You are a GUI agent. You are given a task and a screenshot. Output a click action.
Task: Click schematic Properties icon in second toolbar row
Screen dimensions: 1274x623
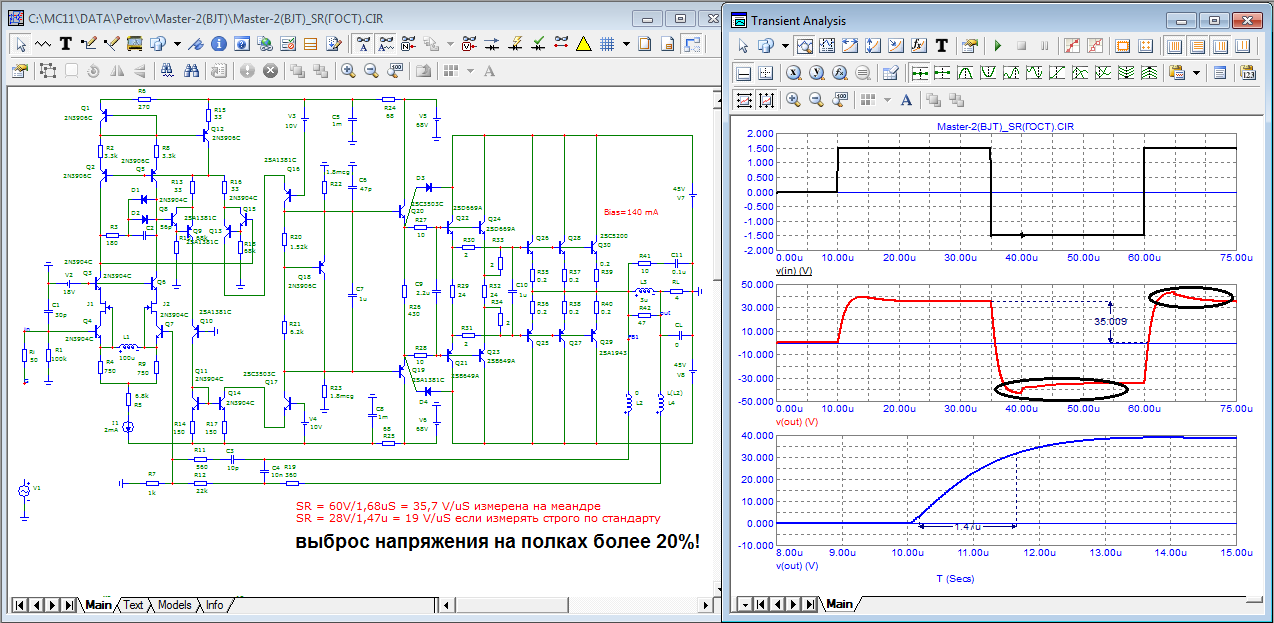pos(20,71)
